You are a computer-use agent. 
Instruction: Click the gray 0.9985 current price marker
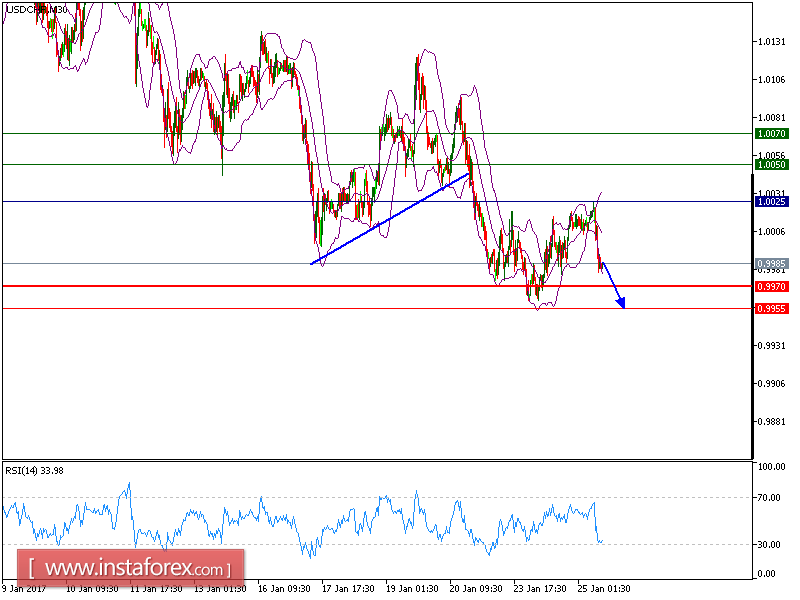tap(771, 264)
